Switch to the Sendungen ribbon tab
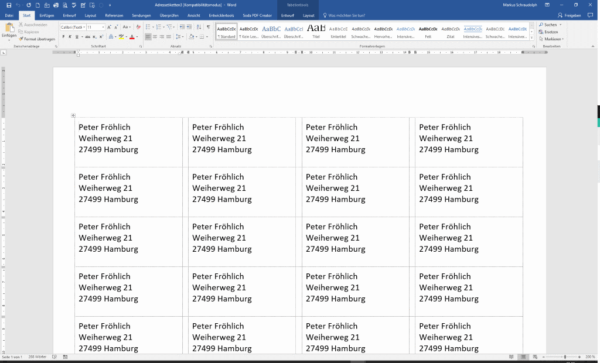 pos(141,15)
